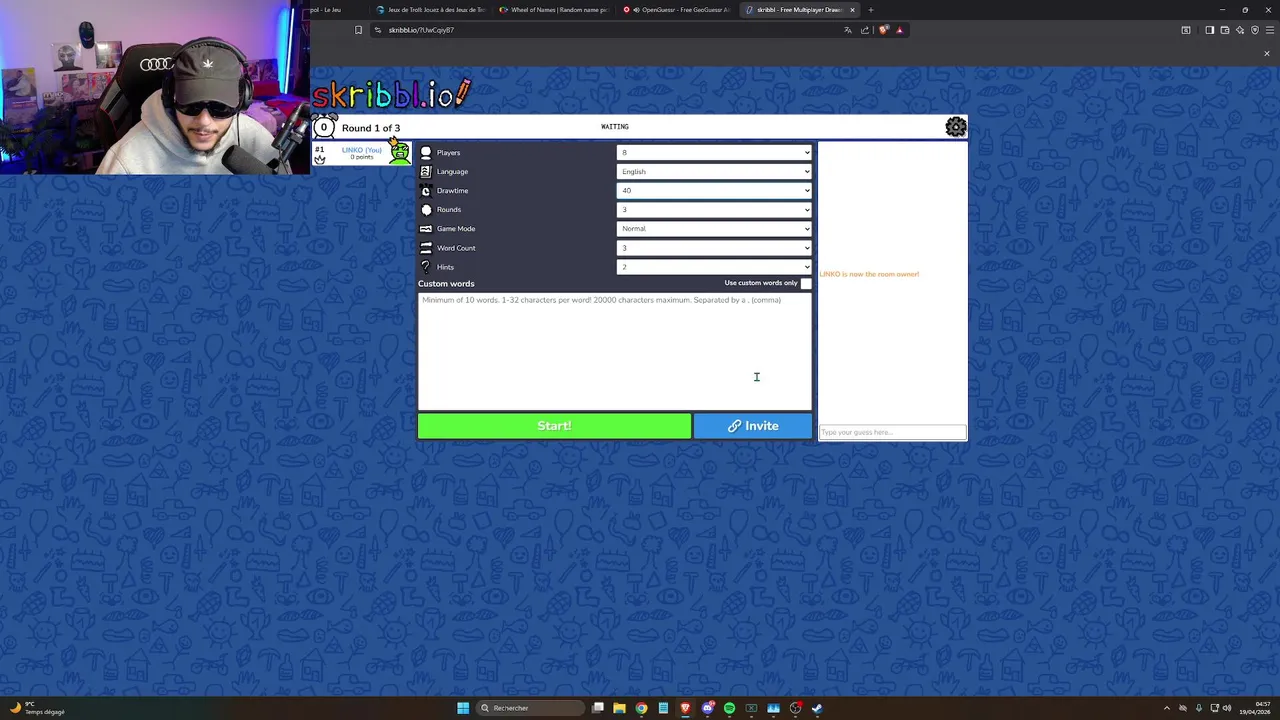Click the Brave Rewards triangle icon
The height and width of the screenshot is (720, 1280).
899,30
